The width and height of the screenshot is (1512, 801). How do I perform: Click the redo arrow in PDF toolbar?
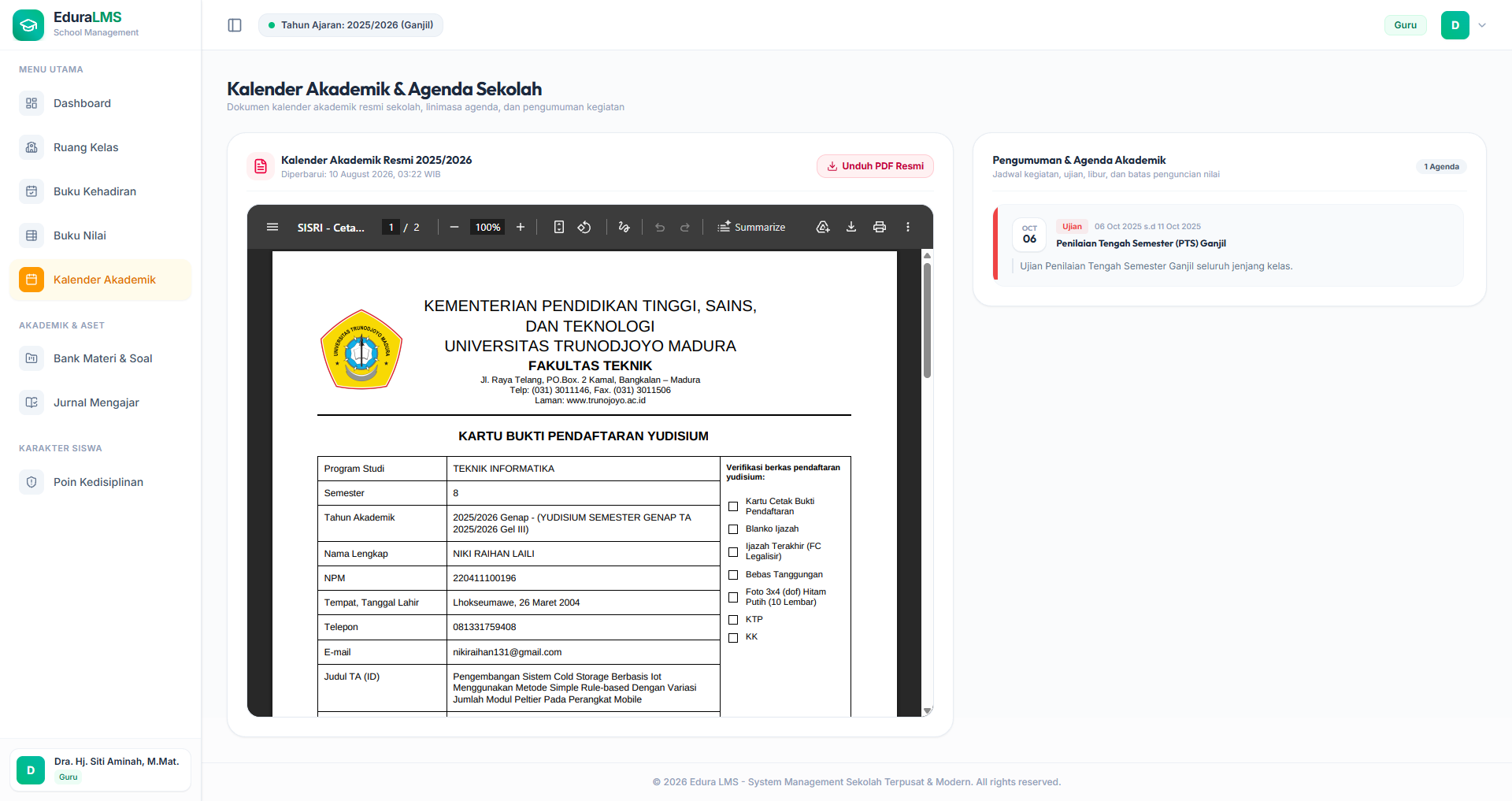click(x=685, y=227)
